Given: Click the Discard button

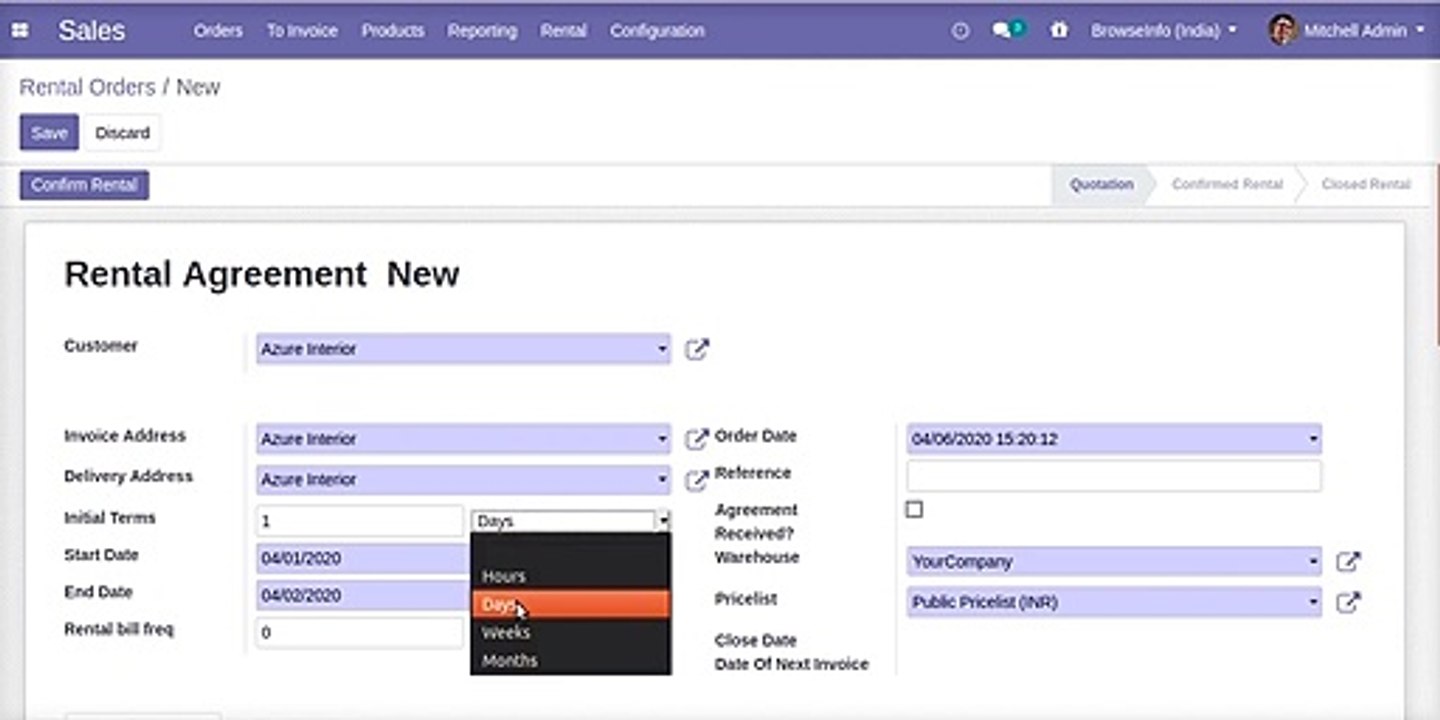Looking at the screenshot, I should [122, 133].
